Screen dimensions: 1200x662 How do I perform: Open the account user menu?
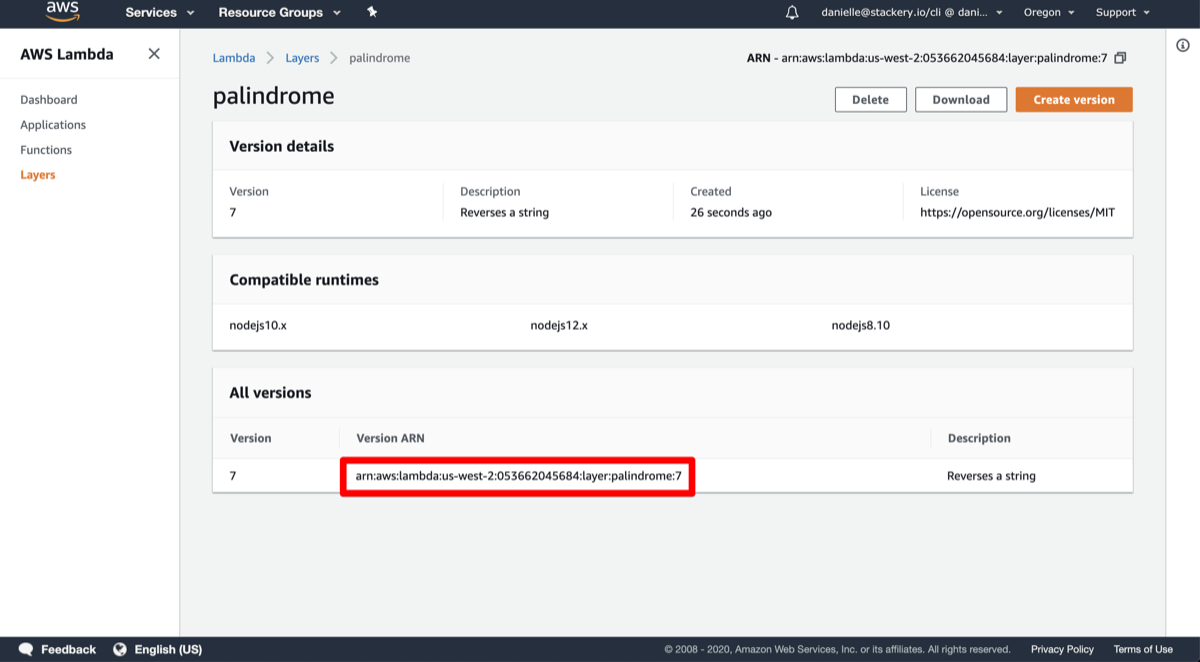(x=912, y=12)
